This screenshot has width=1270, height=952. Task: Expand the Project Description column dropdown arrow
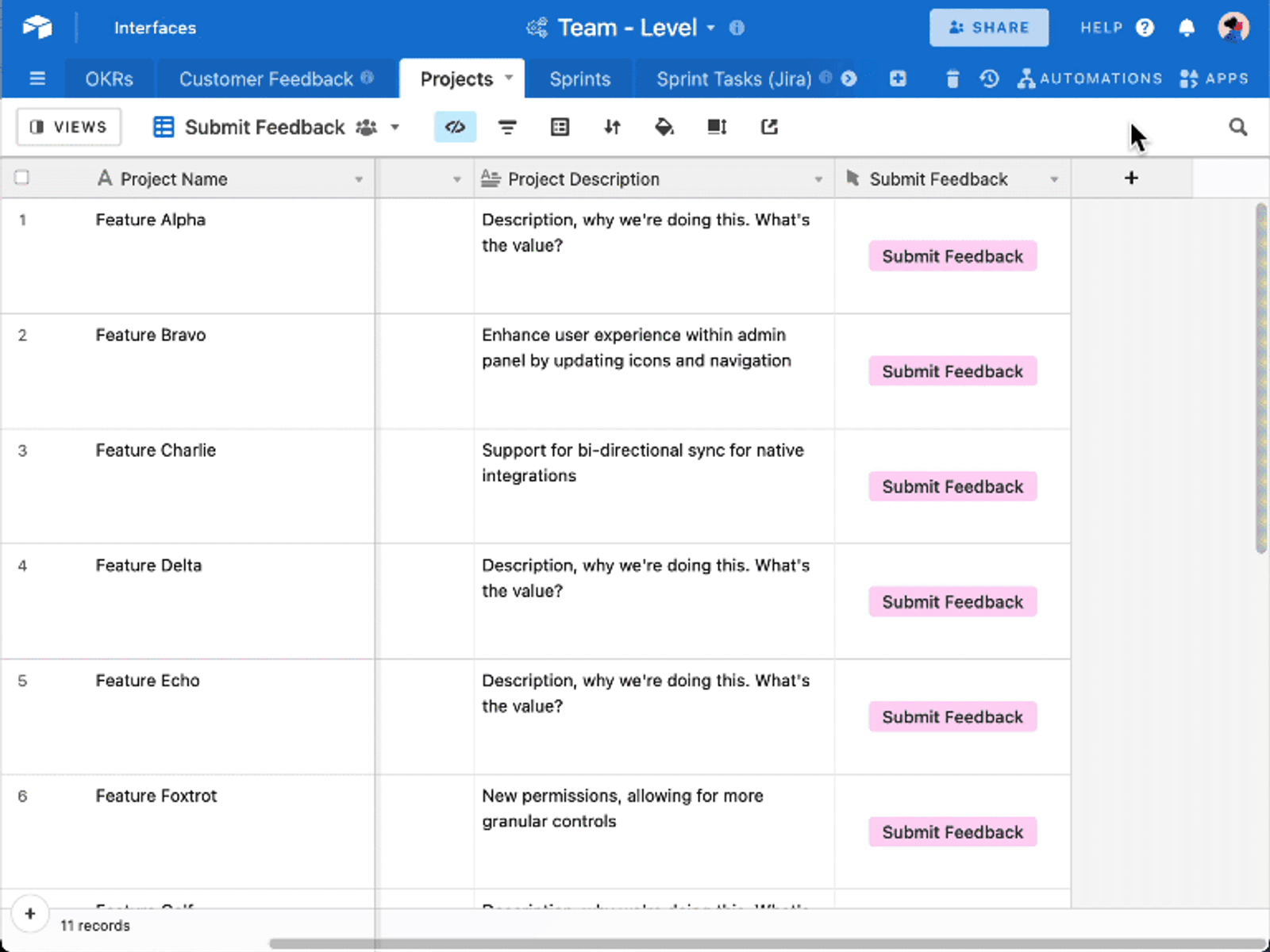point(818,179)
